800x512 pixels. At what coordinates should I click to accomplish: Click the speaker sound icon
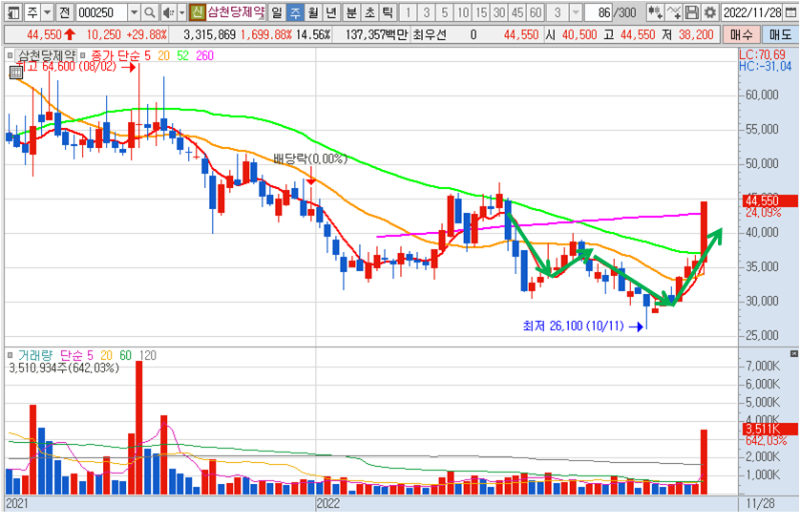[x=168, y=12]
